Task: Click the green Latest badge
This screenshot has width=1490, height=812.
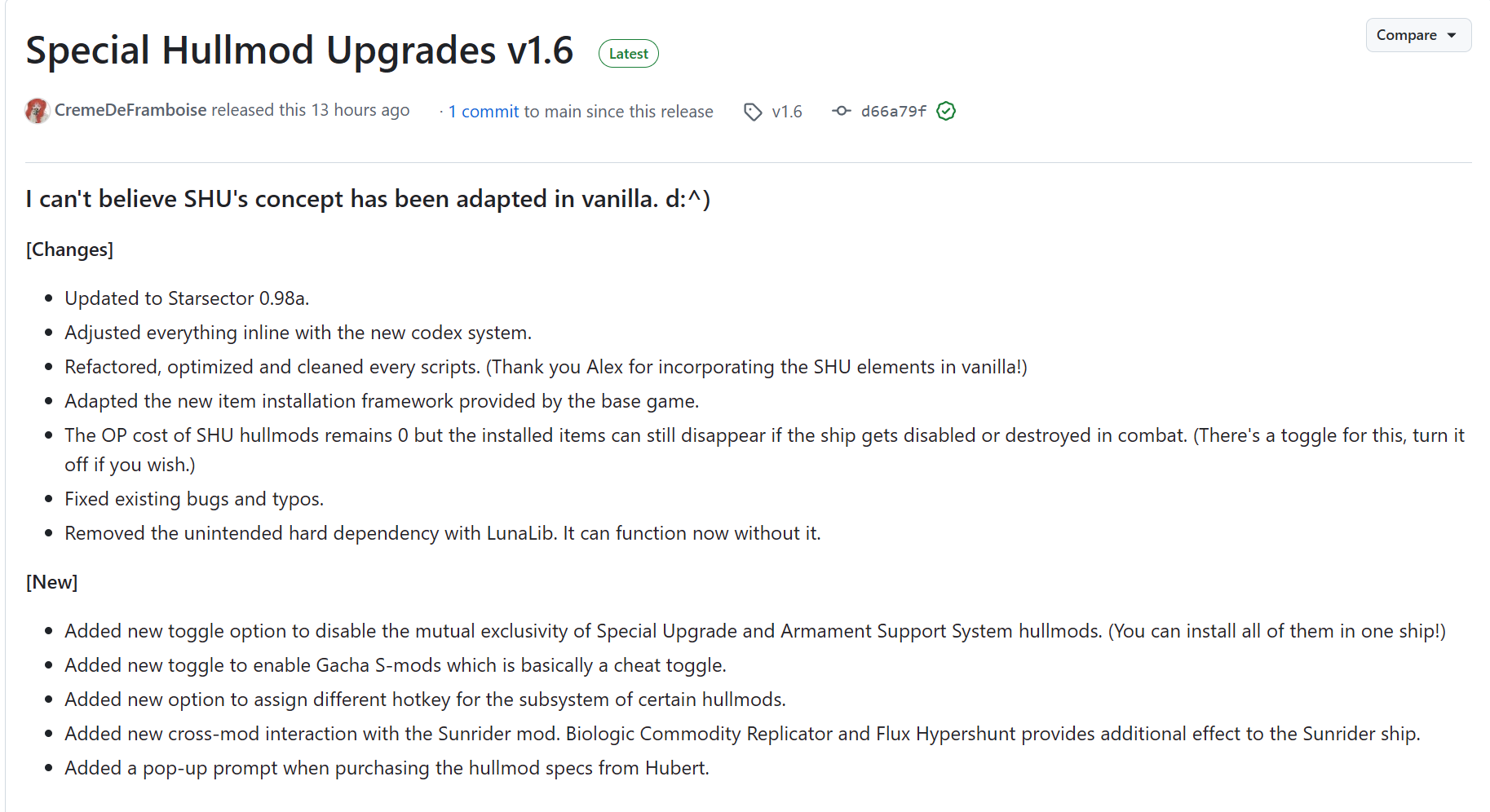Action: tap(628, 54)
